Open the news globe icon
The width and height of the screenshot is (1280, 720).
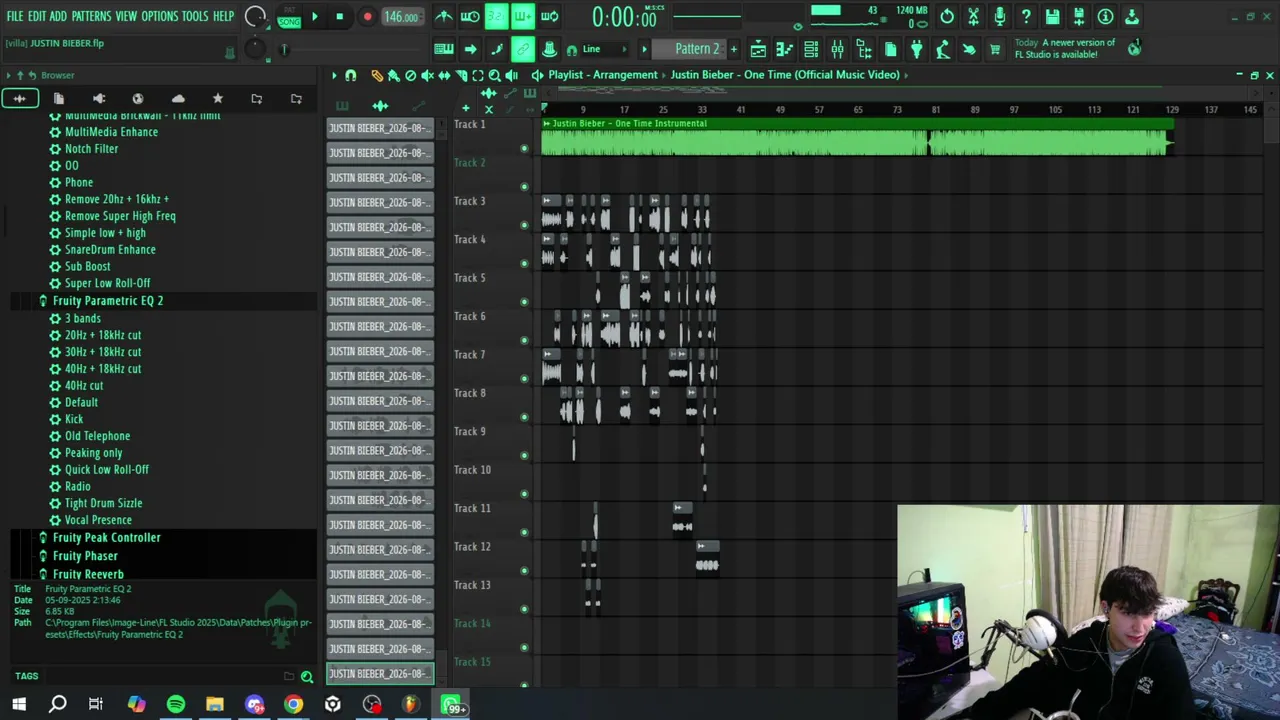click(1134, 49)
